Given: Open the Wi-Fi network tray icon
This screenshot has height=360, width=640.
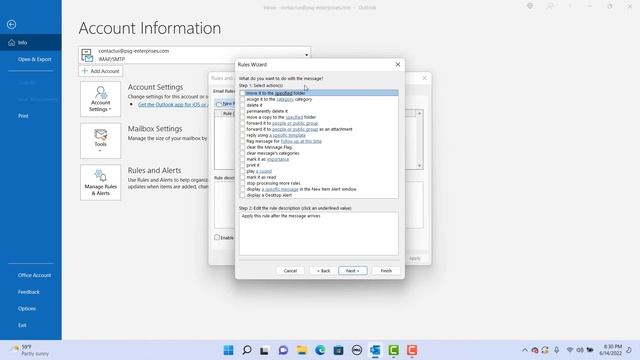Looking at the screenshot, I should 570,350.
